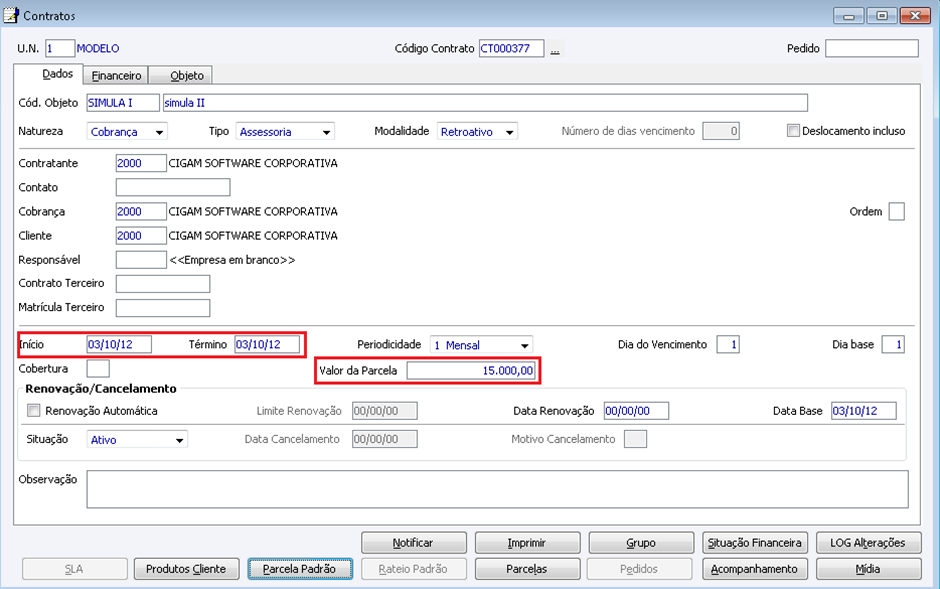This screenshot has height=589, width=940.
Task: Click the SLA button
Action: click(x=74, y=569)
